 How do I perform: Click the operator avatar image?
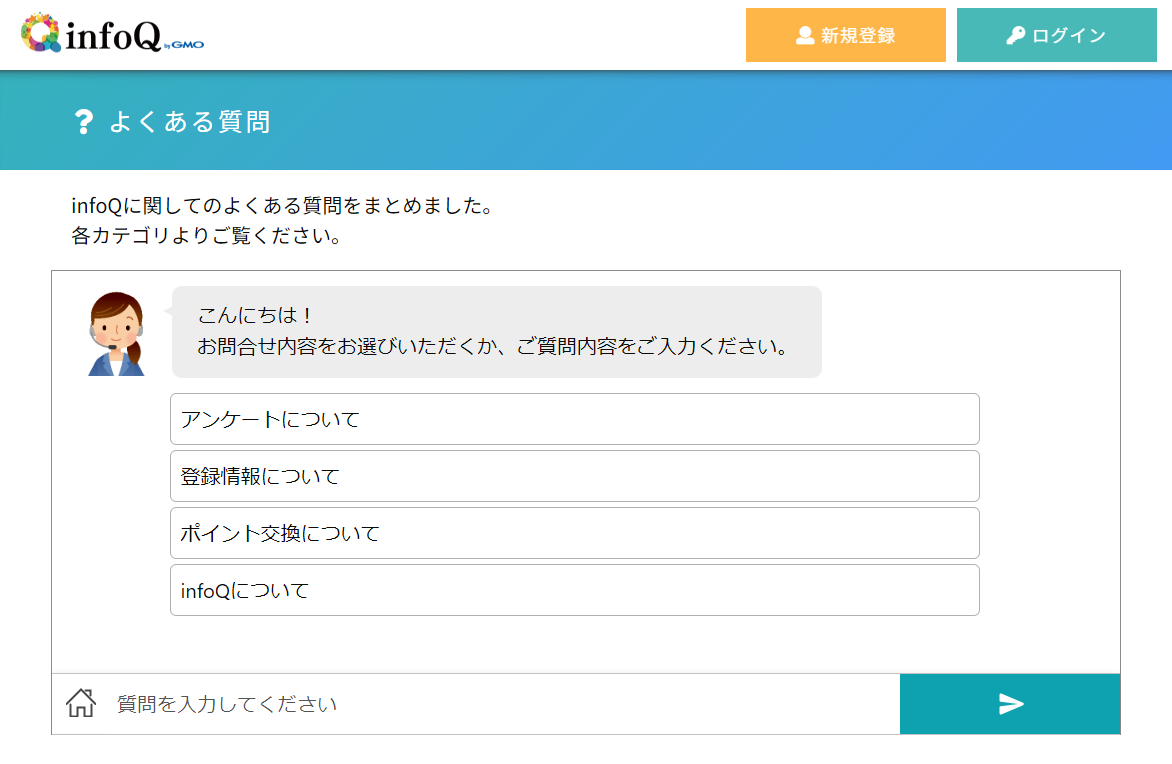(116, 333)
